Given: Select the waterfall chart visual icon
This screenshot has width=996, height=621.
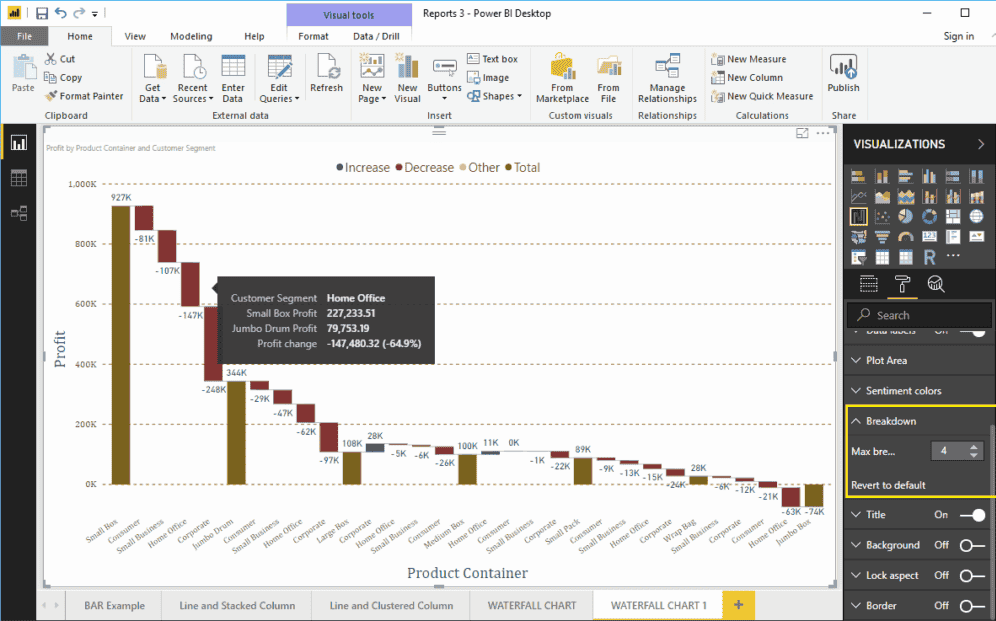Looking at the screenshot, I should pyautogui.click(x=858, y=217).
